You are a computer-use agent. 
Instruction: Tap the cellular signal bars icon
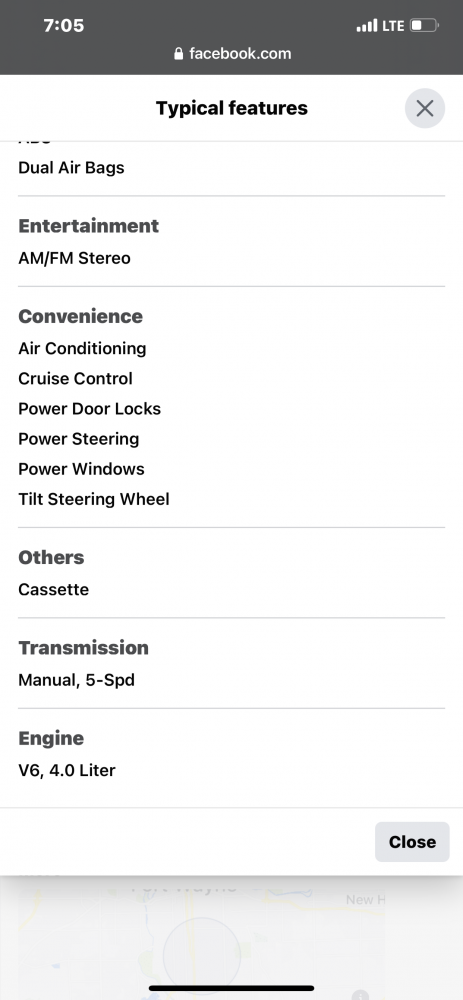[367, 26]
